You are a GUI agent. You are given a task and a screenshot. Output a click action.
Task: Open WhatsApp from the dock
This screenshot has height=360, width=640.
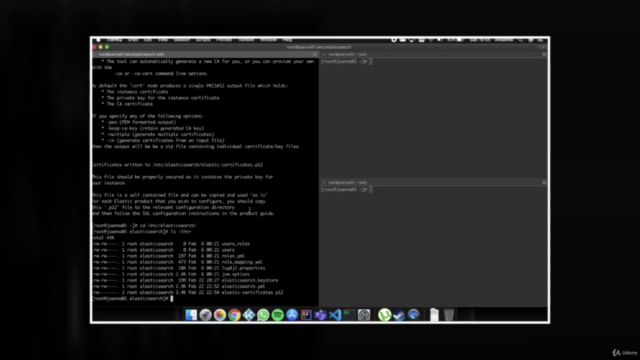(x=263, y=315)
